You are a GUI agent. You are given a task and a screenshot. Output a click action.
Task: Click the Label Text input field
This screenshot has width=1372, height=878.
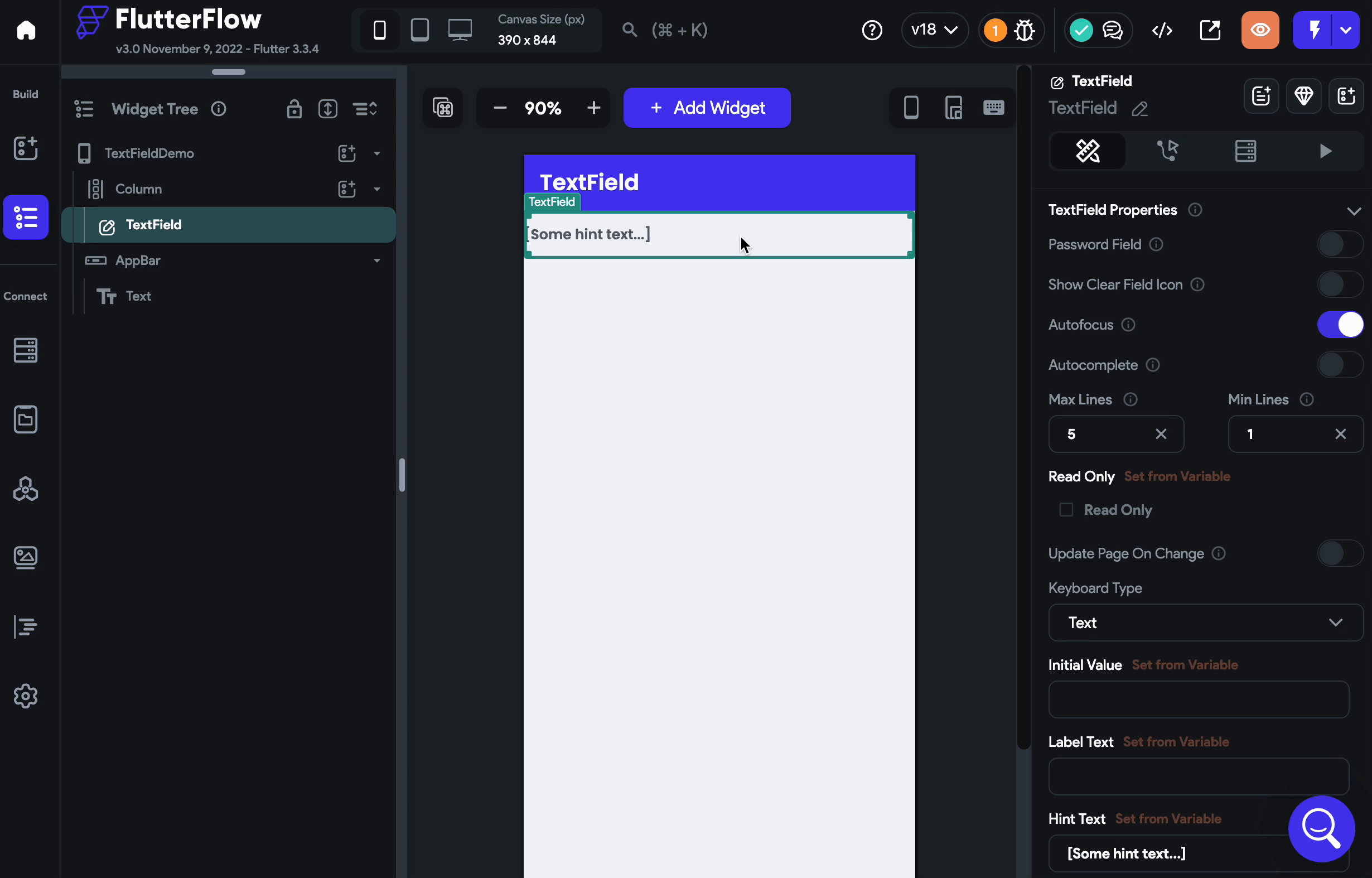point(1198,776)
